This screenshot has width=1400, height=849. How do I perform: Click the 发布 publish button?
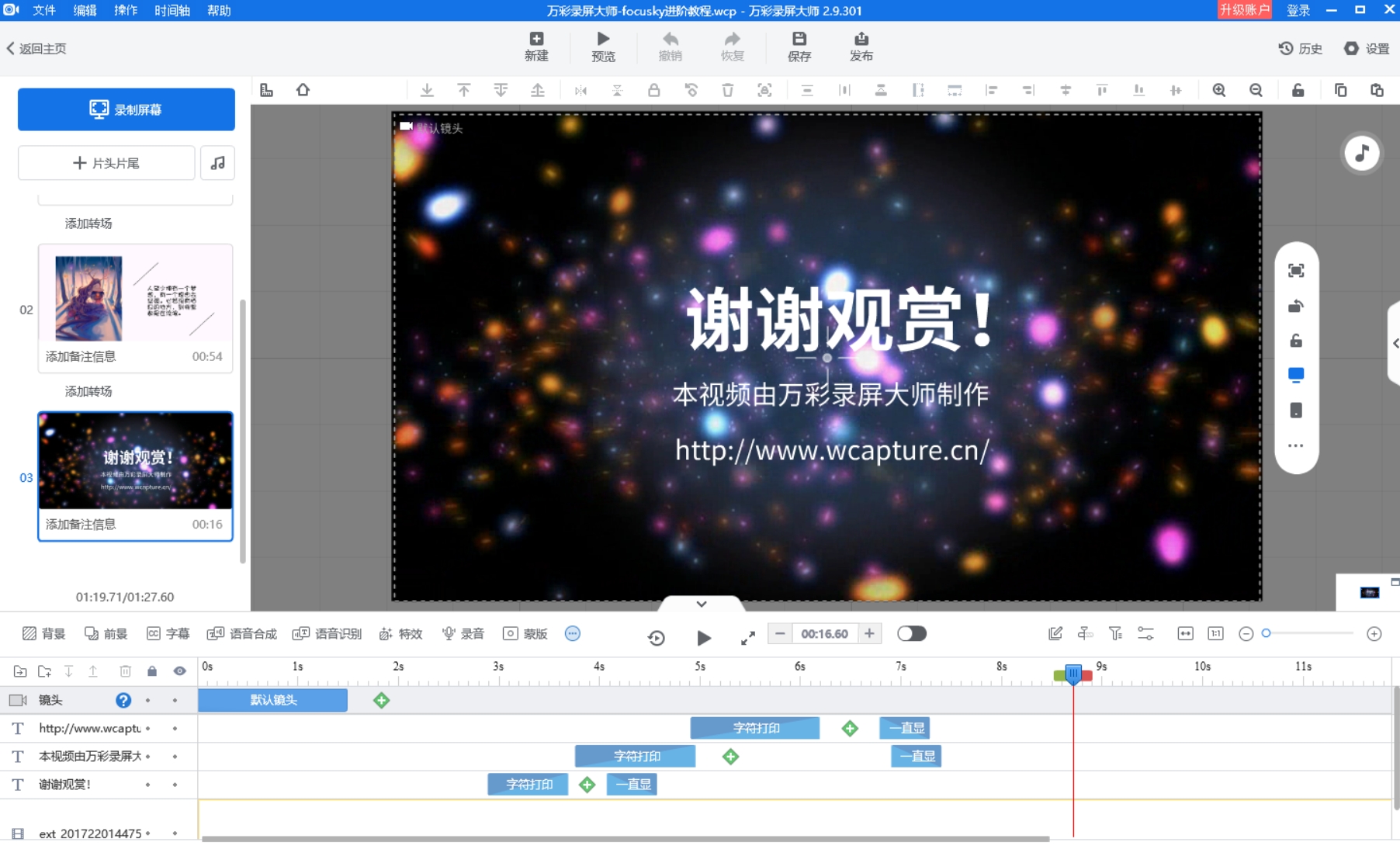coord(861,47)
